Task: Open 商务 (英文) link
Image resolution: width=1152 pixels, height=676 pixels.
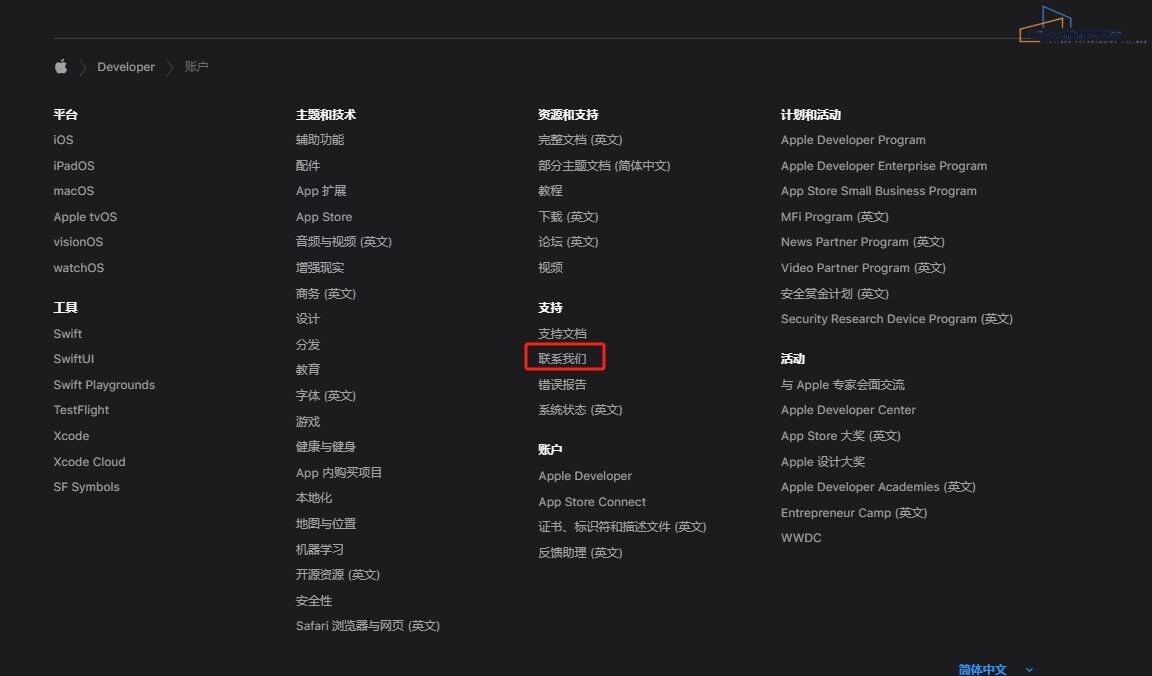Action: click(x=325, y=293)
